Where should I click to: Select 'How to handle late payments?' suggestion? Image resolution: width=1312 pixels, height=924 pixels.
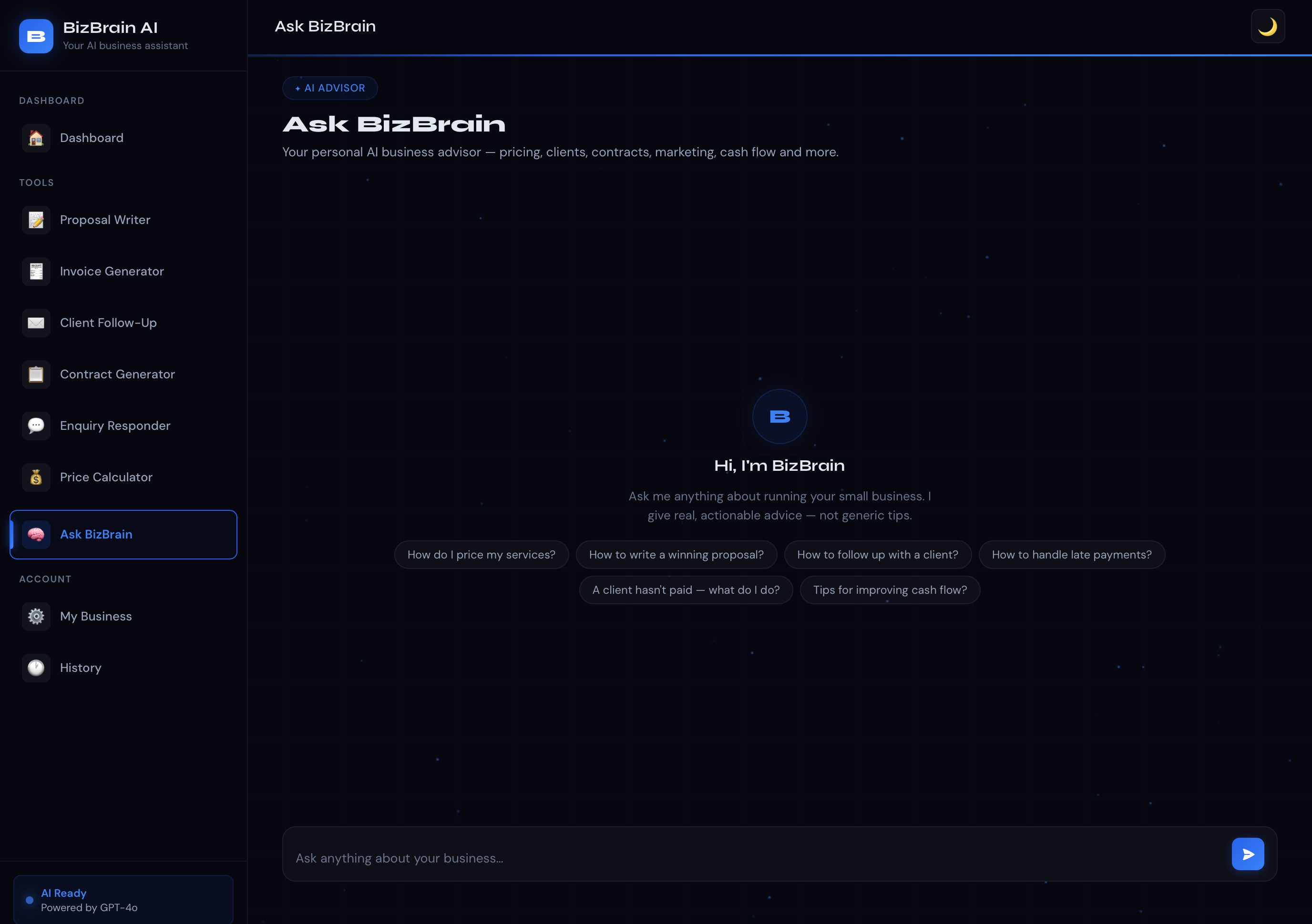pyautogui.click(x=1071, y=555)
